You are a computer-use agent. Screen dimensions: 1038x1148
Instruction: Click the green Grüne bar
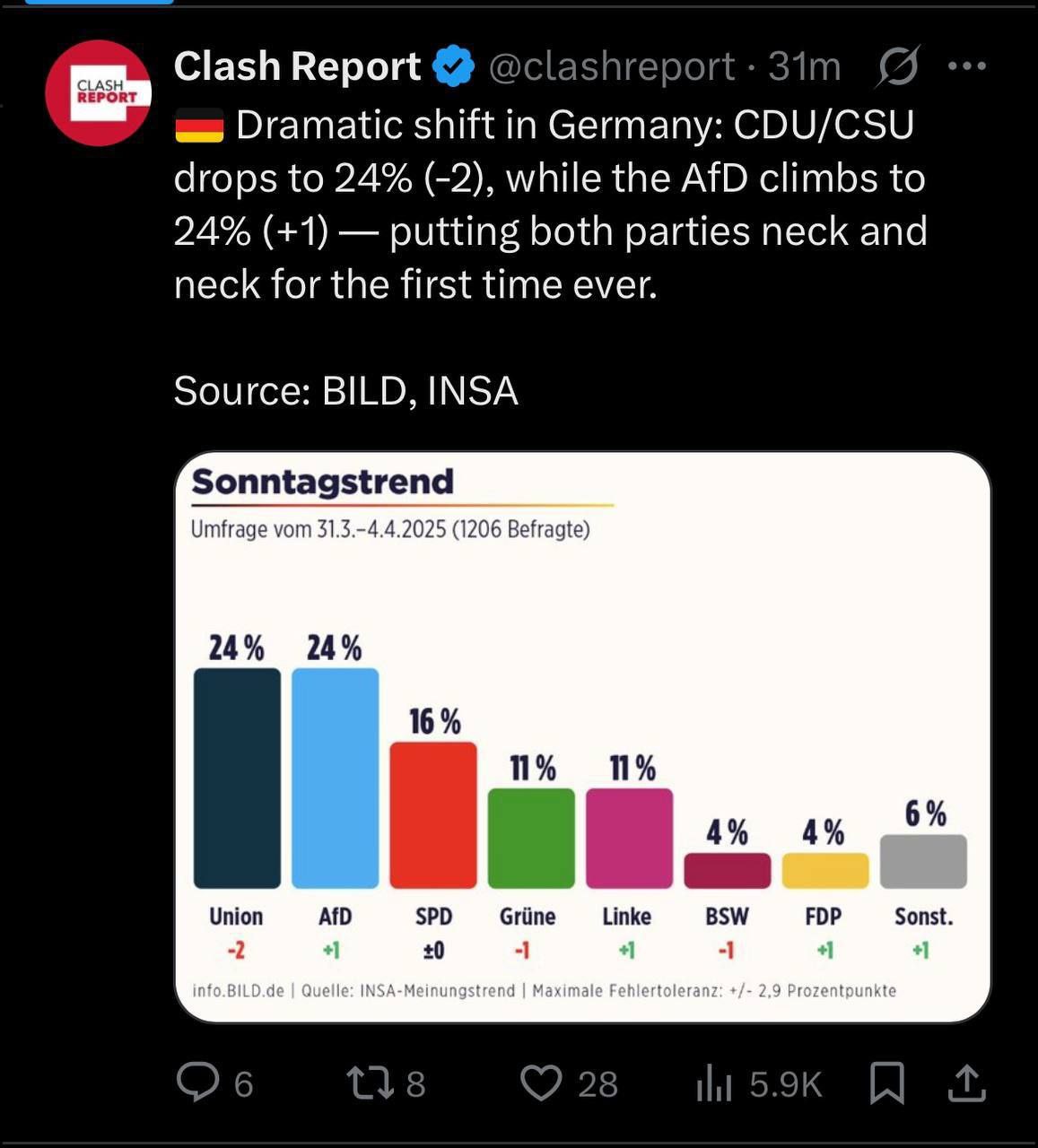(x=531, y=838)
